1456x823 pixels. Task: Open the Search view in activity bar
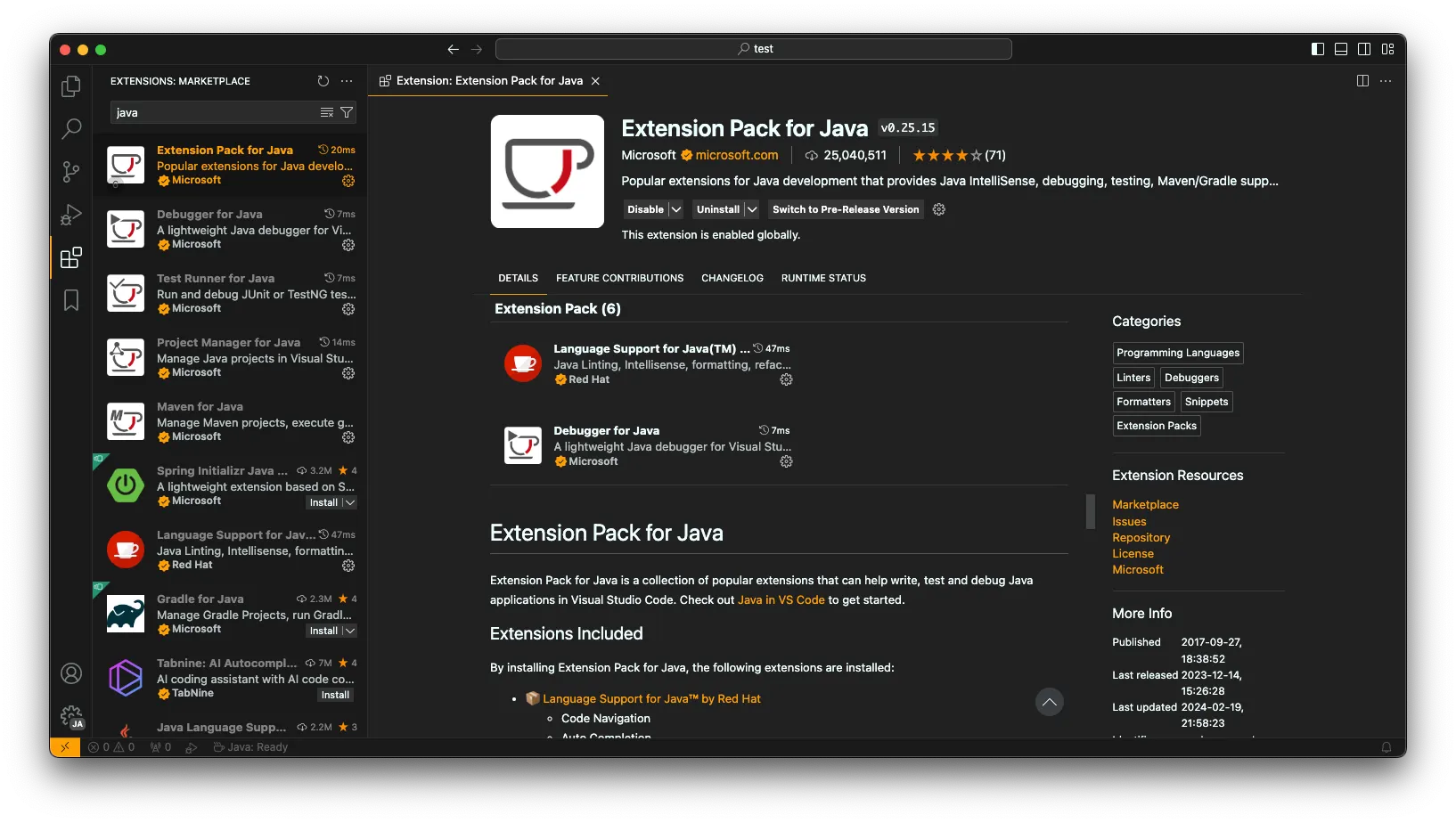coord(71,129)
